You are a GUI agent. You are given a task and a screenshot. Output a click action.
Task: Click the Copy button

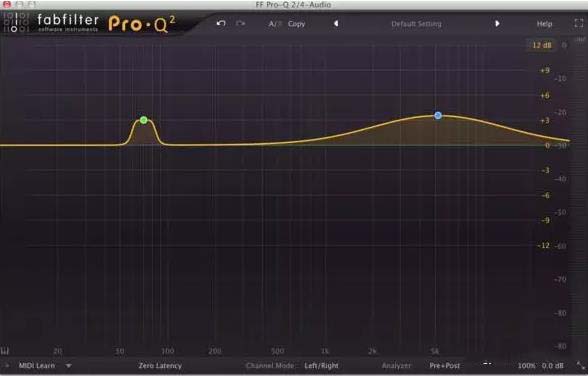click(296, 24)
